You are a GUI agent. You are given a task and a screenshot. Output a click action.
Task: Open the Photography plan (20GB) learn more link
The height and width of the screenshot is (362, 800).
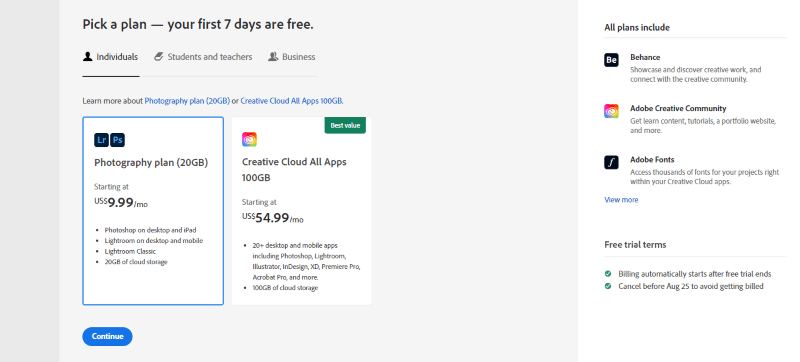point(187,101)
